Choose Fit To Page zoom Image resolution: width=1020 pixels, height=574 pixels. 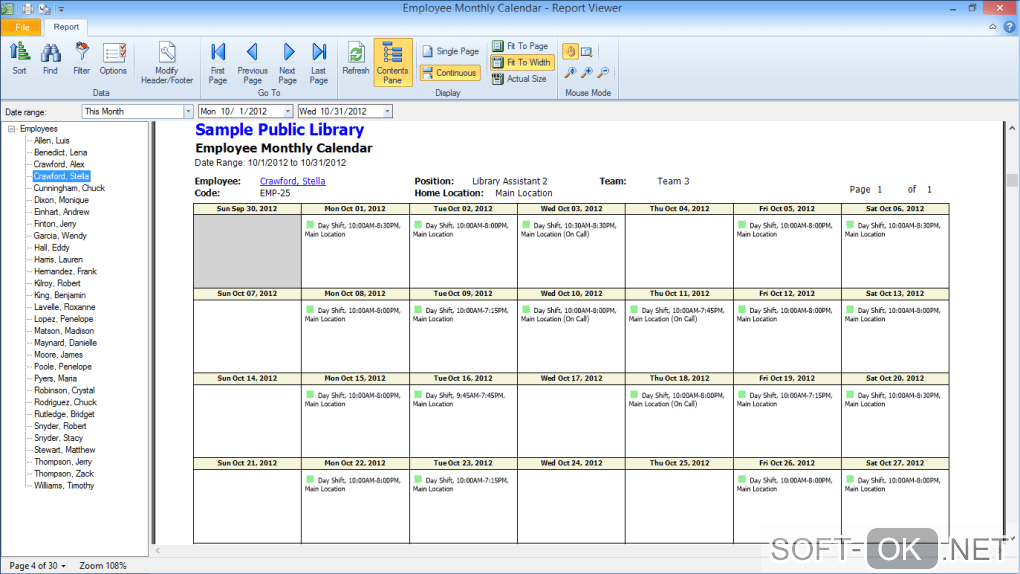coord(520,46)
